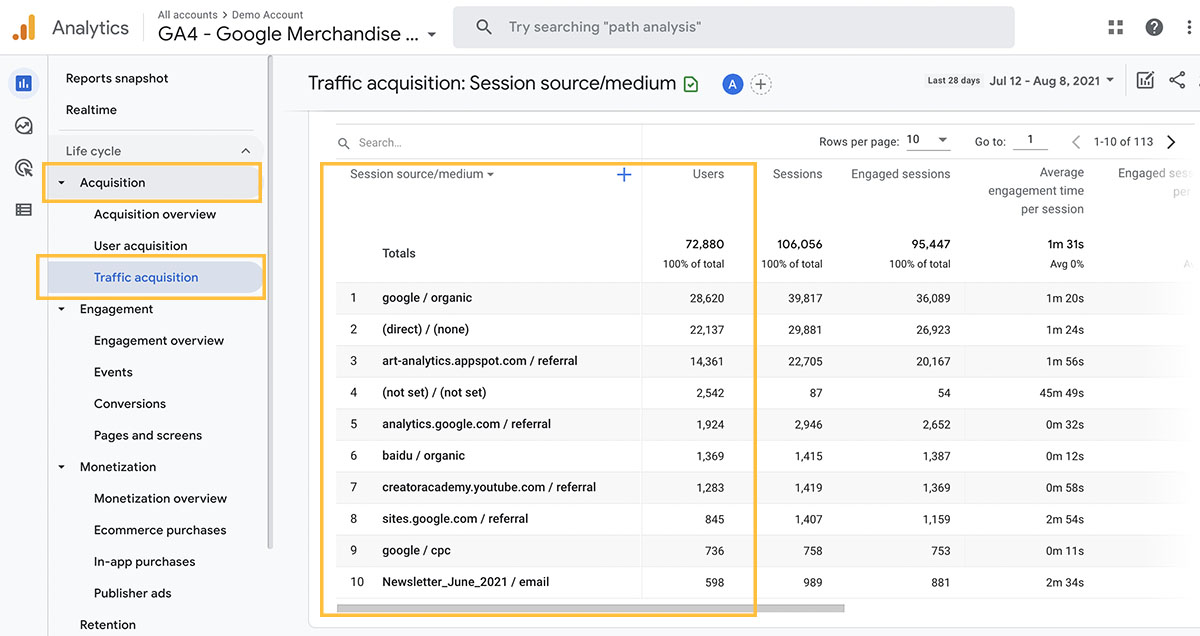Screen dimensions: 1200x636
Task: Share this report
Action: (x=1177, y=80)
